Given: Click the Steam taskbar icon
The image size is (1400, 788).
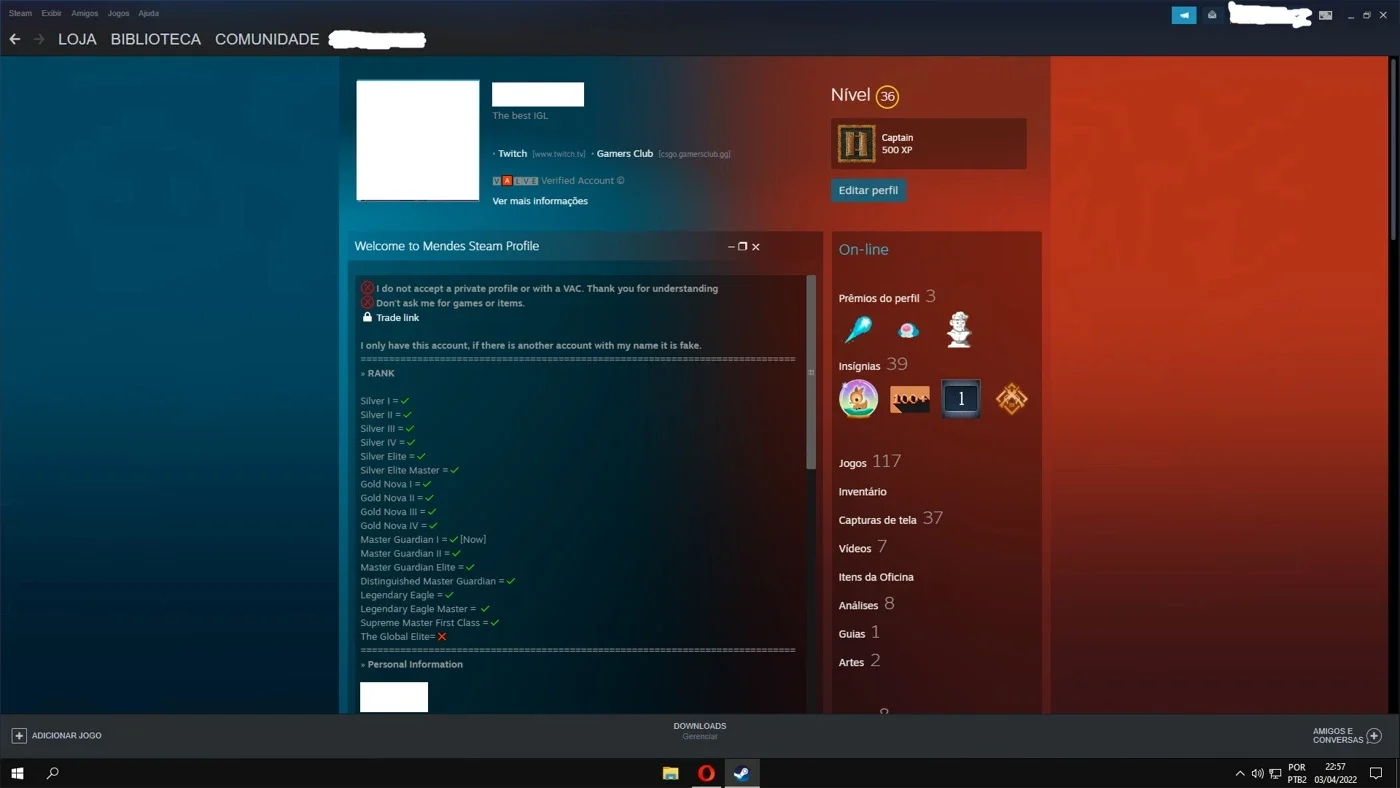Looking at the screenshot, I should [742, 773].
